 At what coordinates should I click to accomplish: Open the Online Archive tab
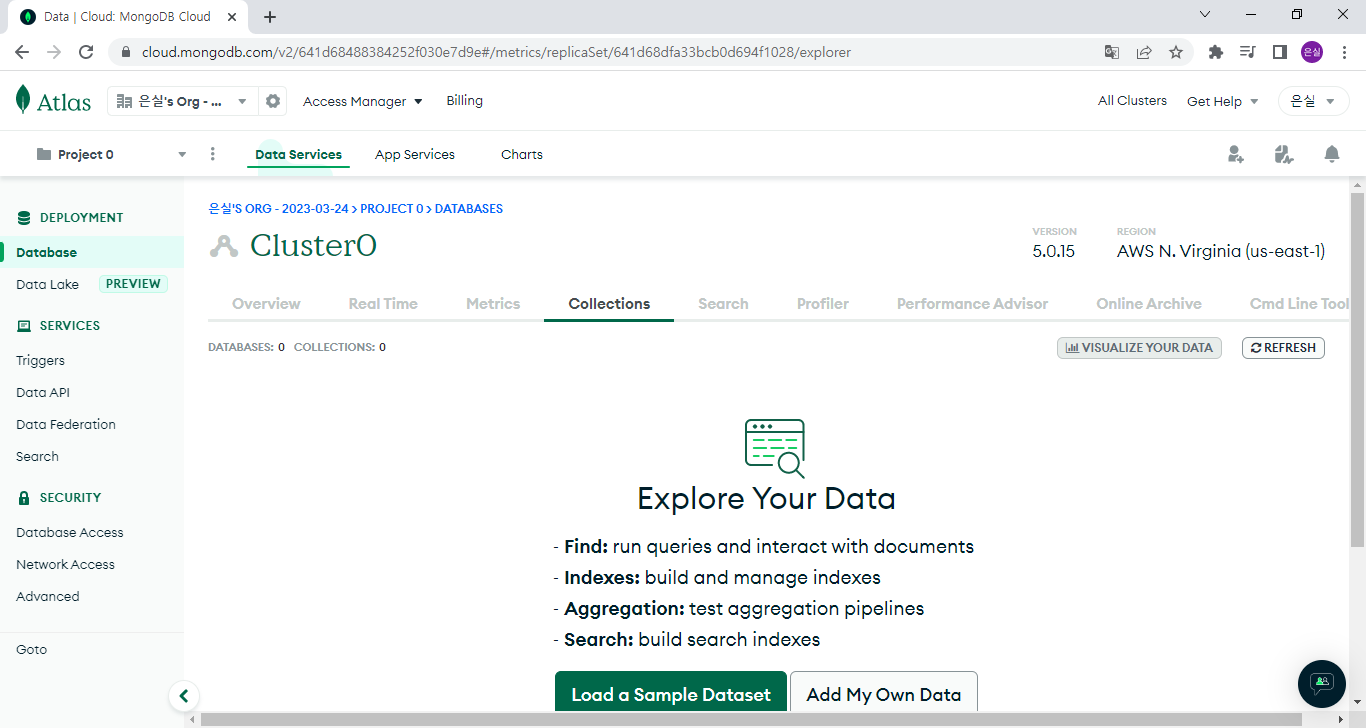click(x=1149, y=303)
